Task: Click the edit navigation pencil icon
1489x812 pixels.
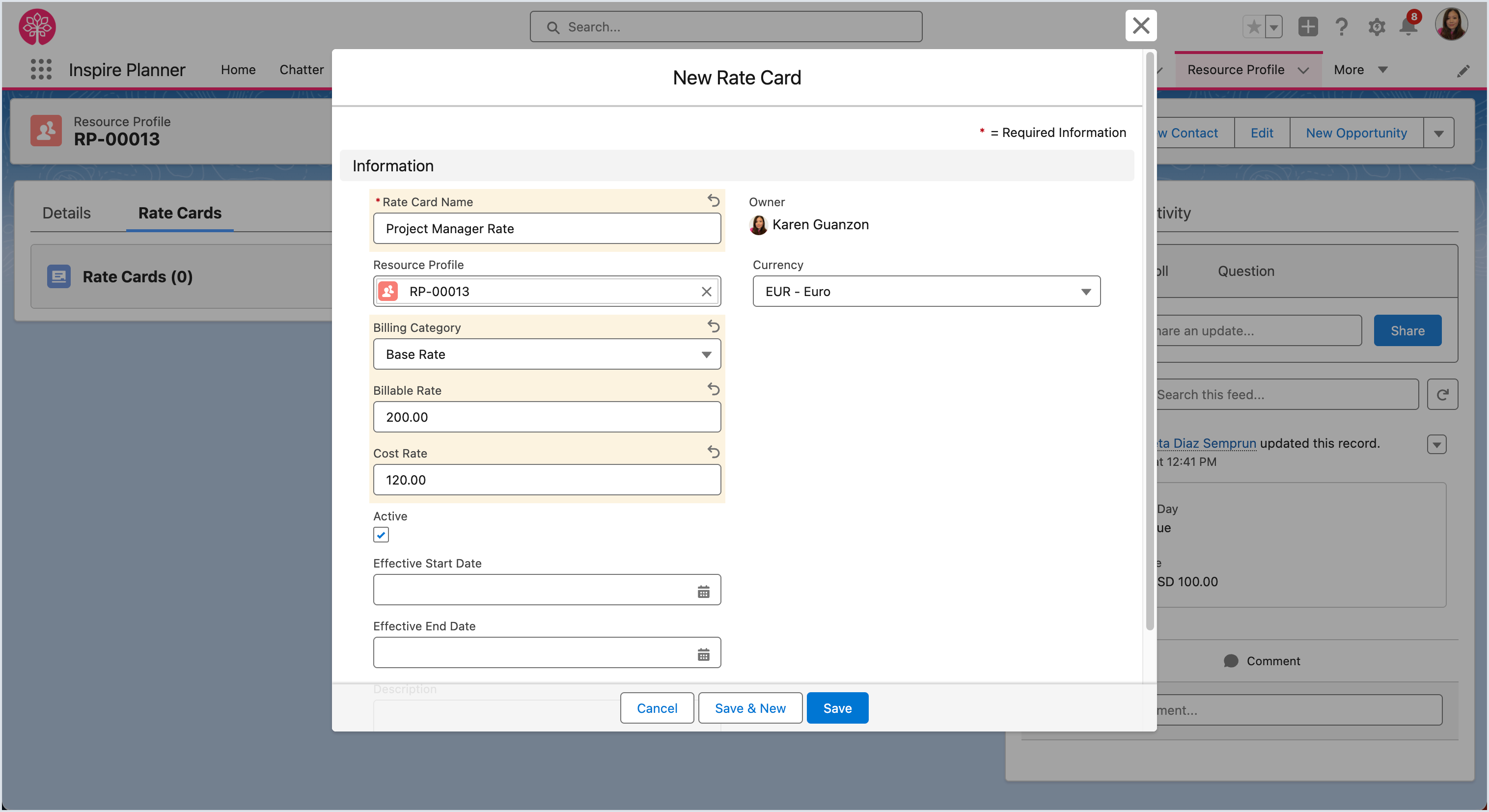Action: point(1463,71)
